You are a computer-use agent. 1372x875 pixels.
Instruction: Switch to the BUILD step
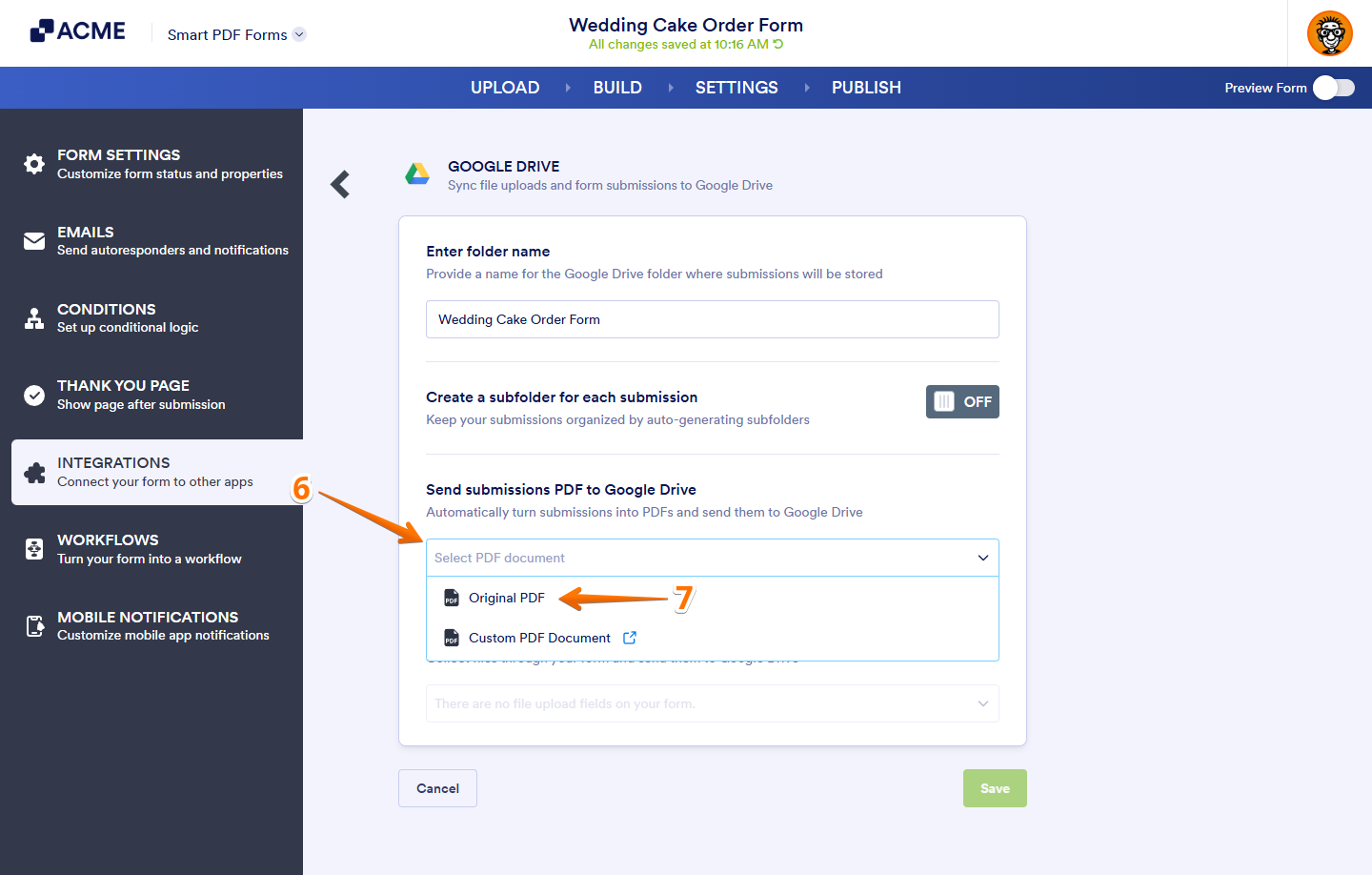coord(617,87)
